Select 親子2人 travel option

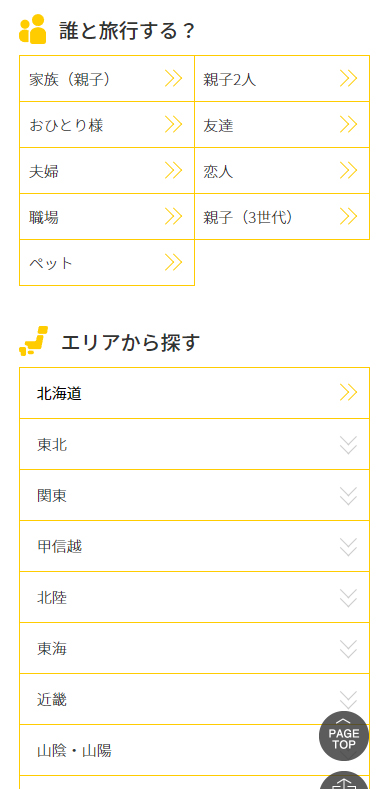click(x=282, y=79)
